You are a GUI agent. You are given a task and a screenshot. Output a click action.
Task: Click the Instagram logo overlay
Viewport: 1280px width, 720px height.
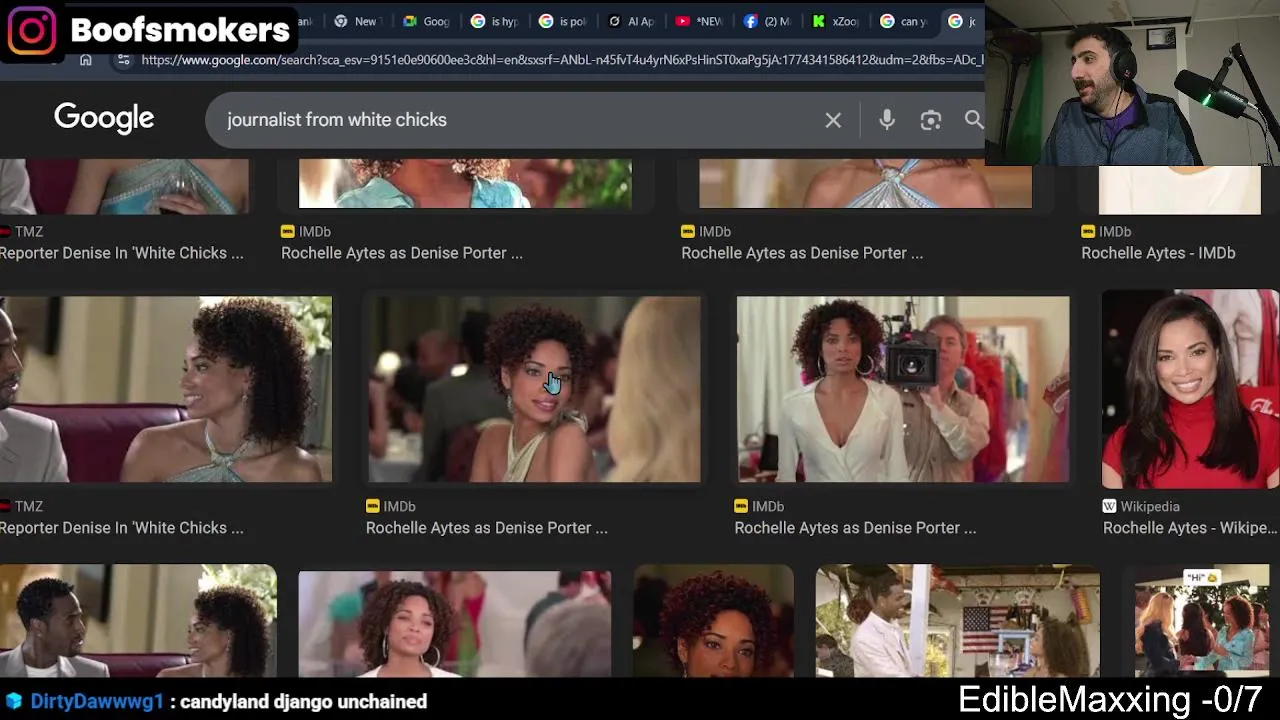pos(32,30)
